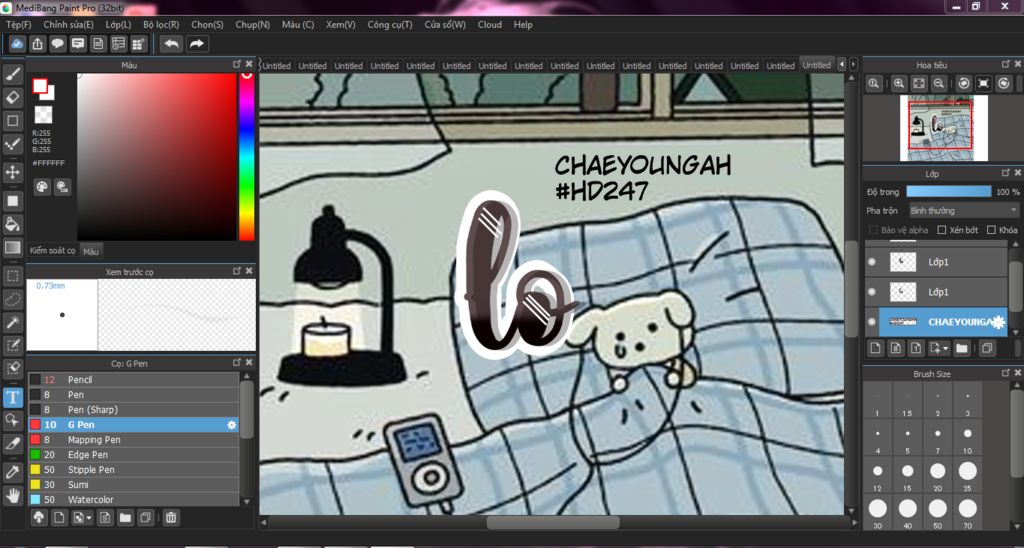Enable the Xén bớt checkbox
1024x548 pixels.
[x=941, y=230]
